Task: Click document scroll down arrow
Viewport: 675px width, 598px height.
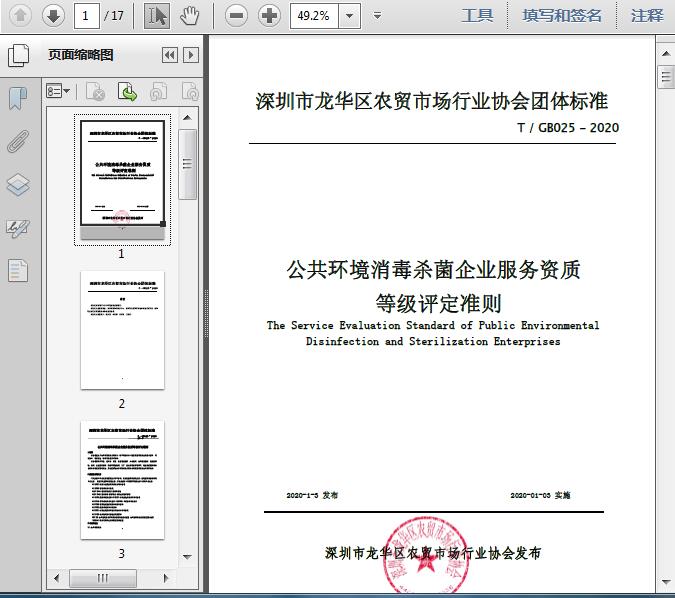Action: [666, 582]
